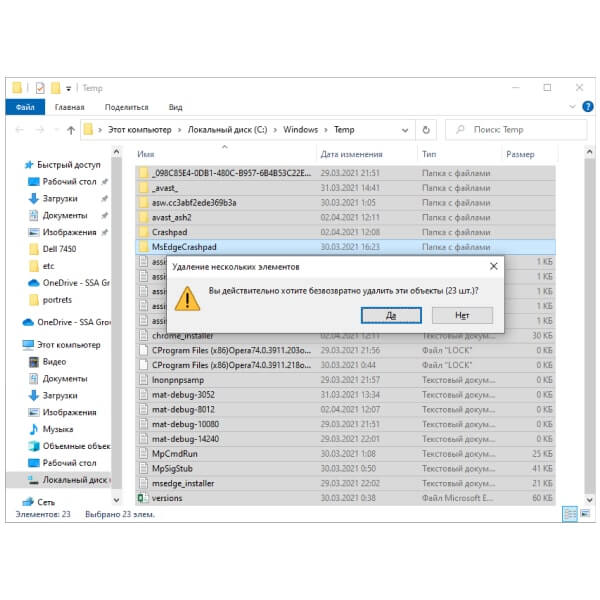Open the Файл menu
The height and width of the screenshot is (600, 600).
tap(25, 107)
